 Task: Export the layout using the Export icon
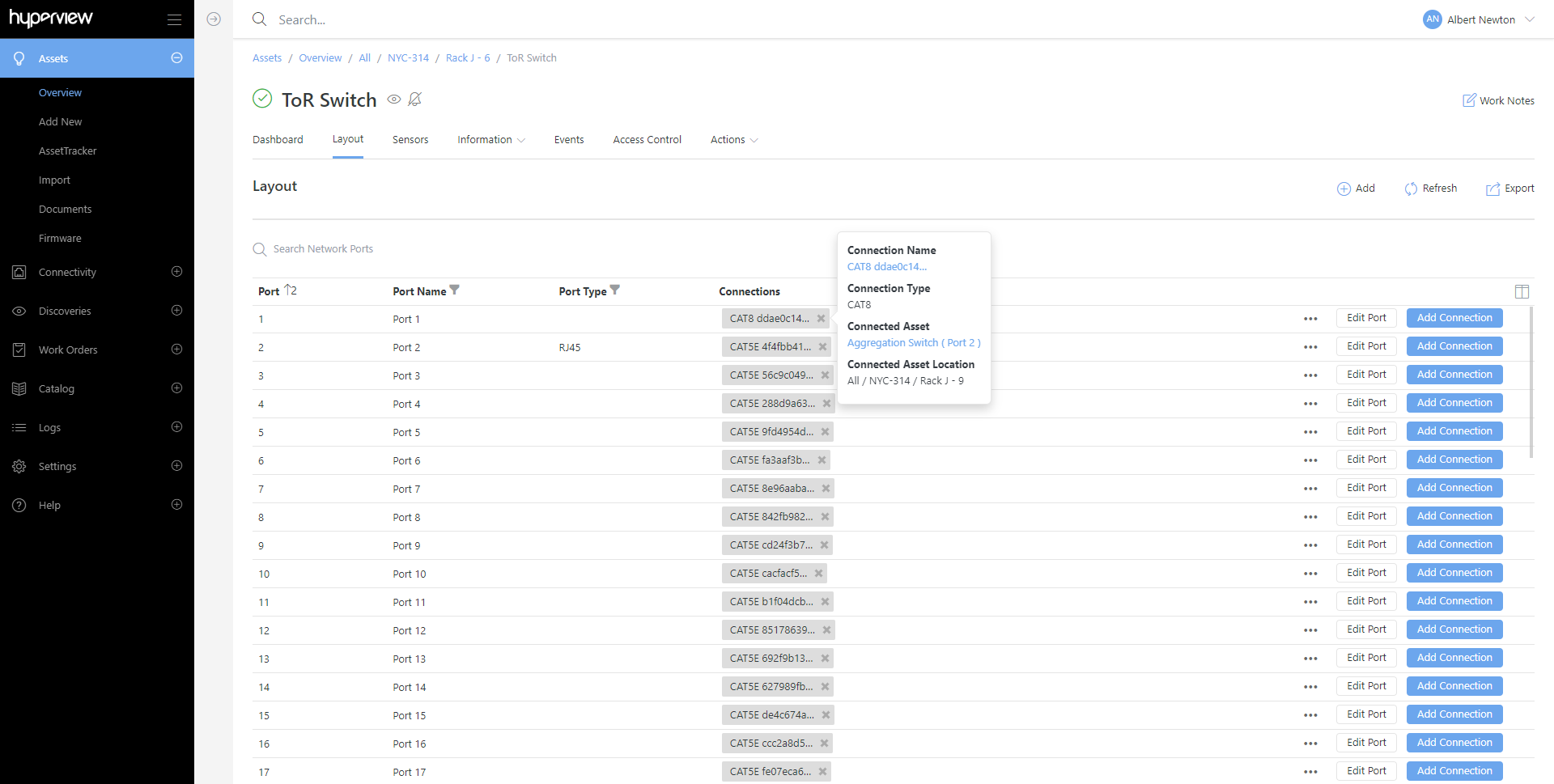point(1492,189)
